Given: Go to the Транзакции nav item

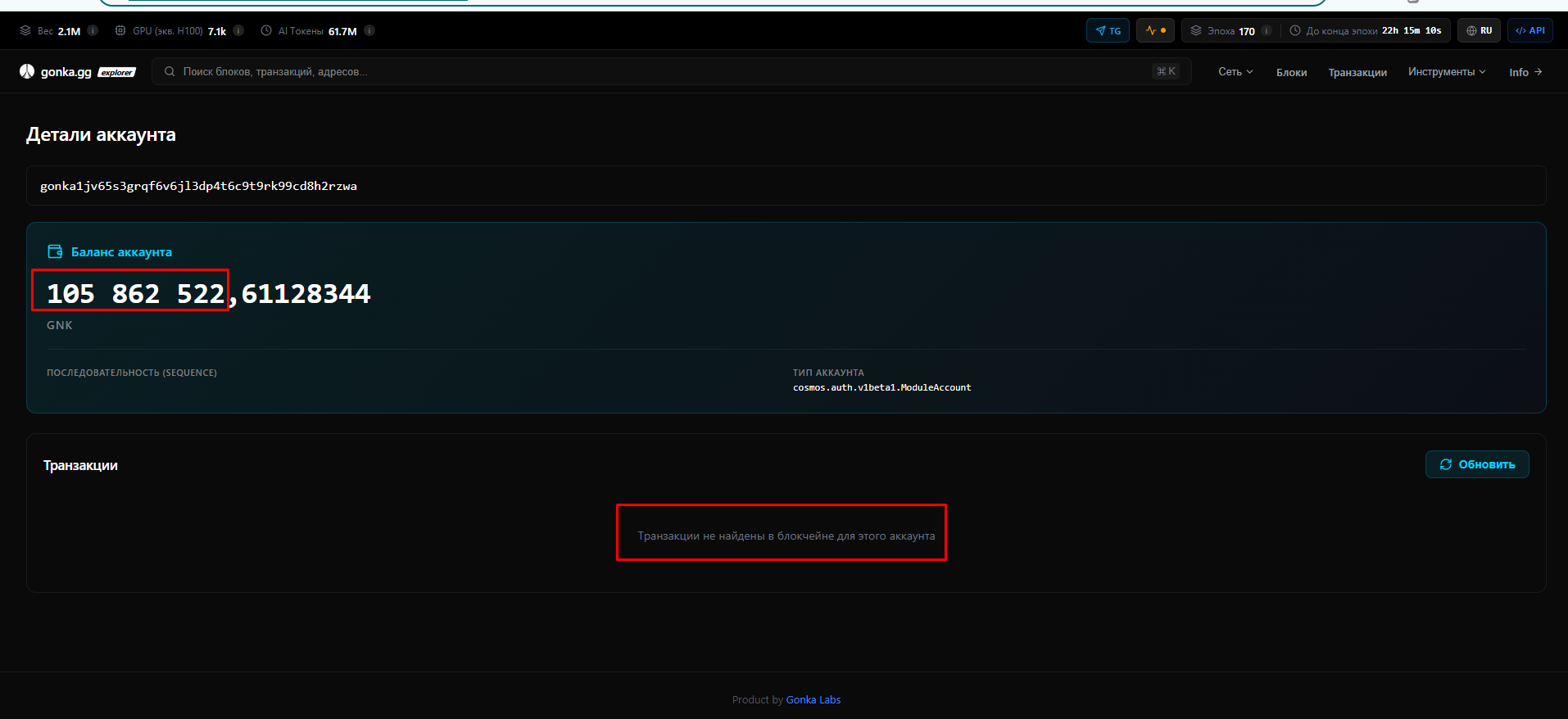Looking at the screenshot, I should click(x=1357, y=73).
